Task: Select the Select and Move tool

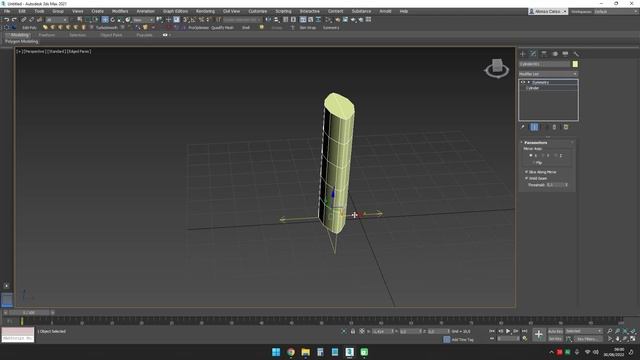Action: [x=105, y=20]
